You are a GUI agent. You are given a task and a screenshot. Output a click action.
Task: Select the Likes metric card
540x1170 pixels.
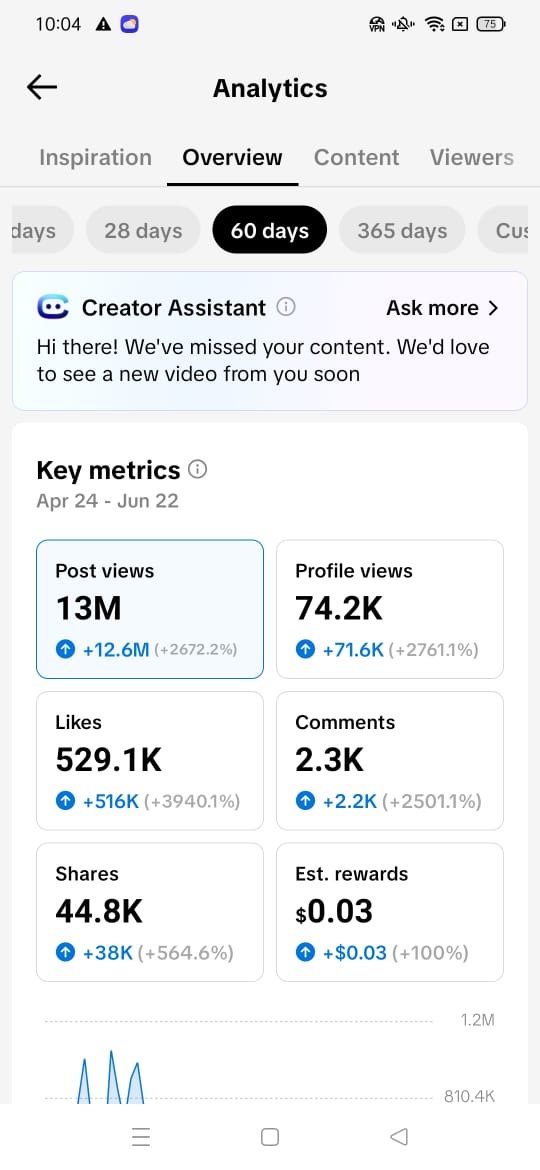[x=150, y=760]
